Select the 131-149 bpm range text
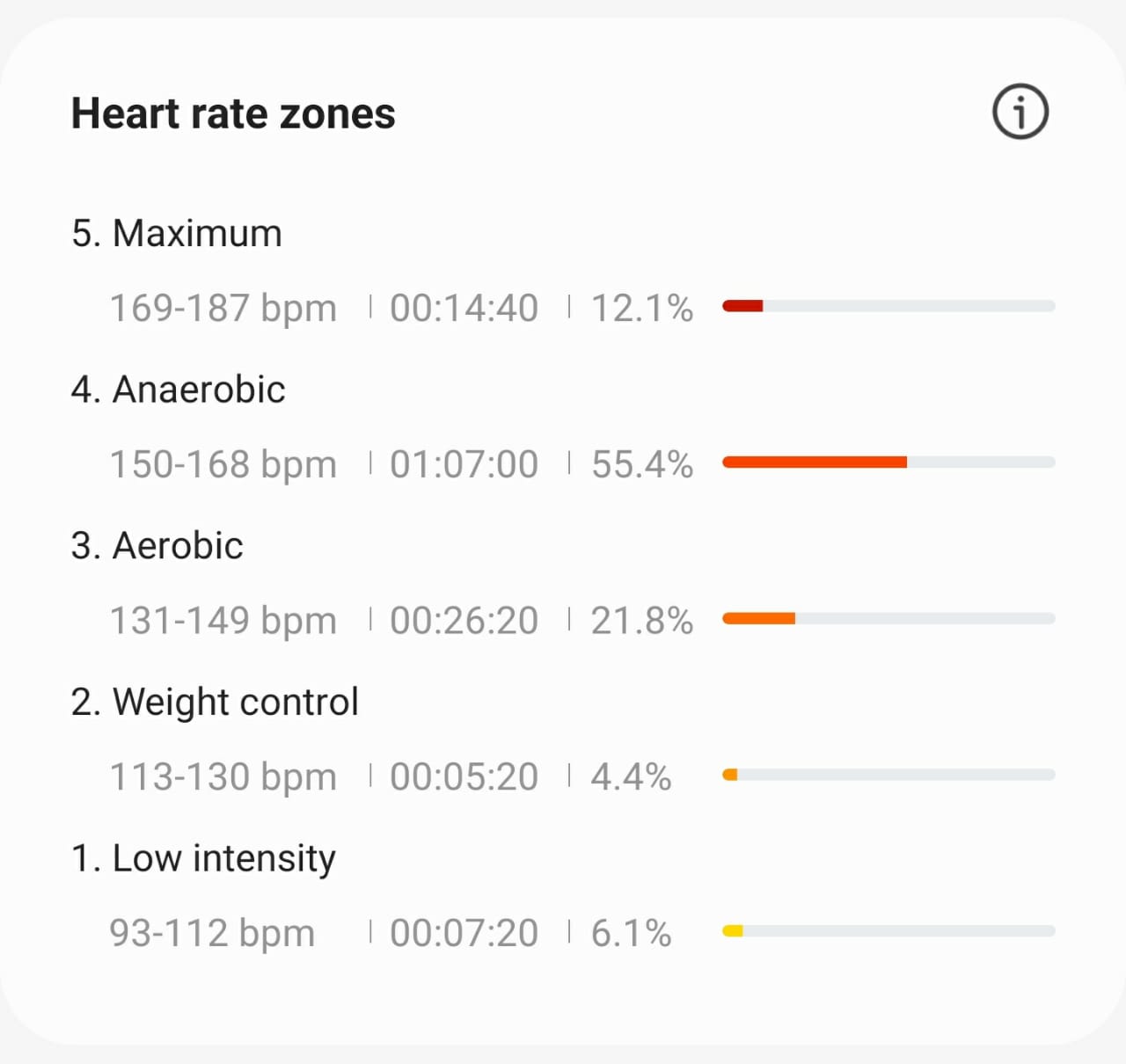The width and height of the screenshot is (1126, 1064). click(x=223, y=620)
